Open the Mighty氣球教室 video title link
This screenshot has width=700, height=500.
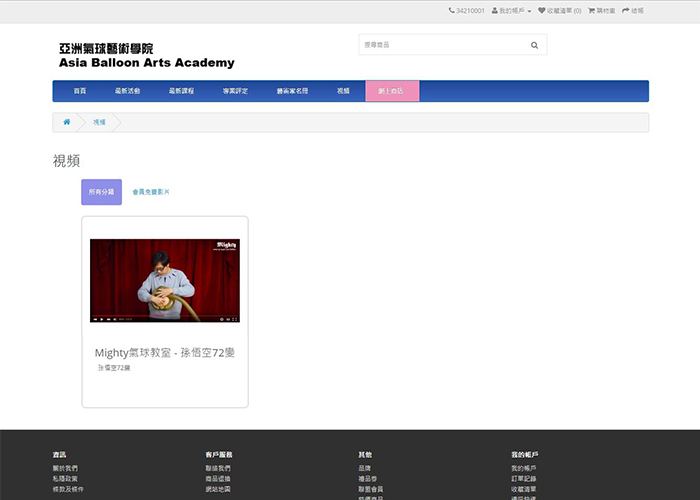[x=165, y=353]
